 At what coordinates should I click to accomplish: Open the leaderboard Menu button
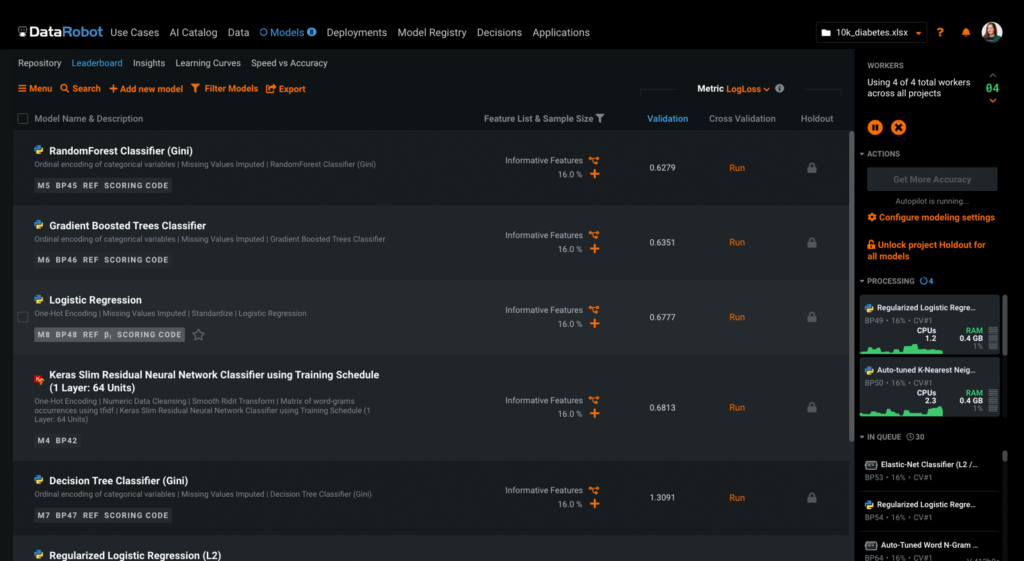coord(35,88)
